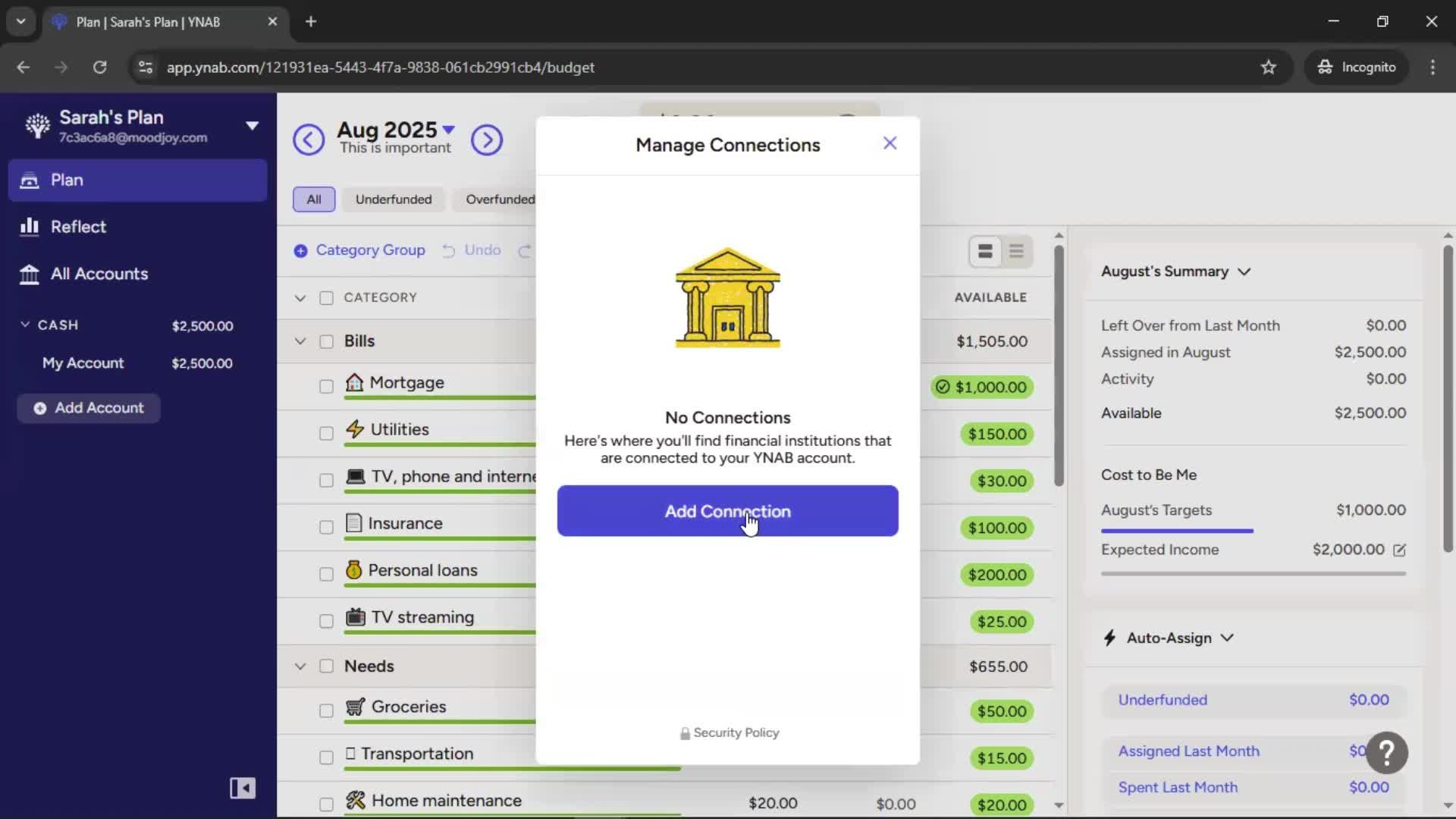This screenshot has width=1456, height=819.
Task: Select the Underfunded filter tab
Action: pos(394,199)
